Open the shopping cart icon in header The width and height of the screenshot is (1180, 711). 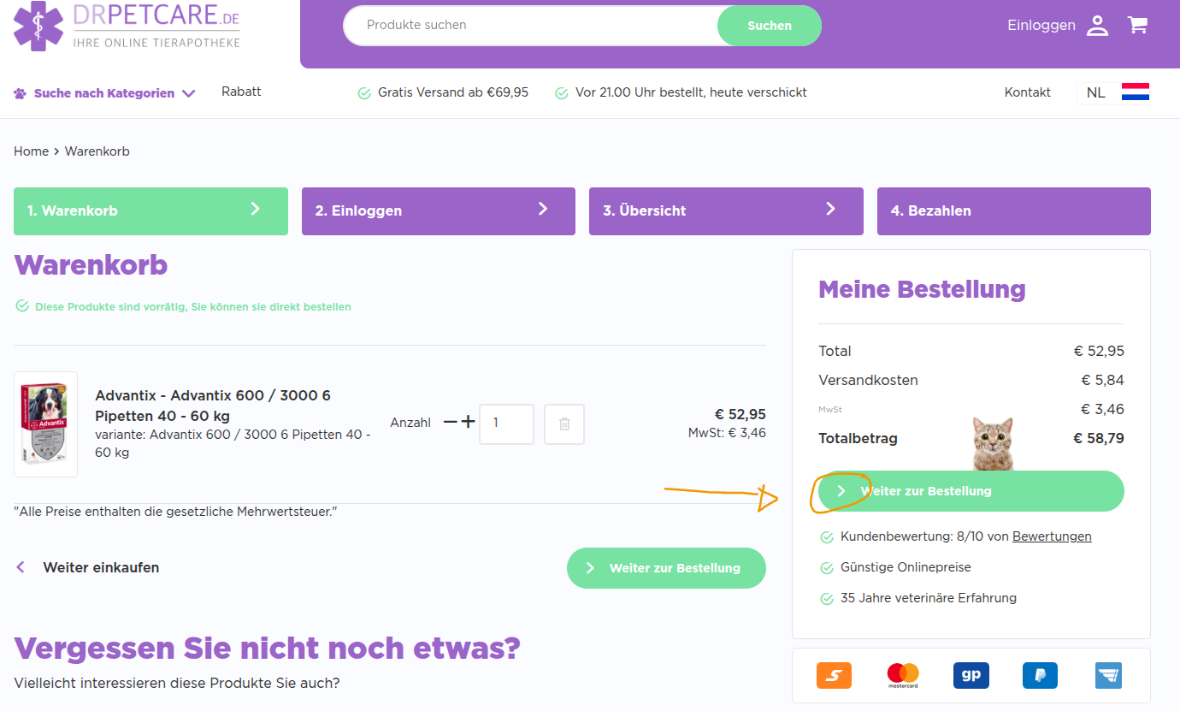1137,25
